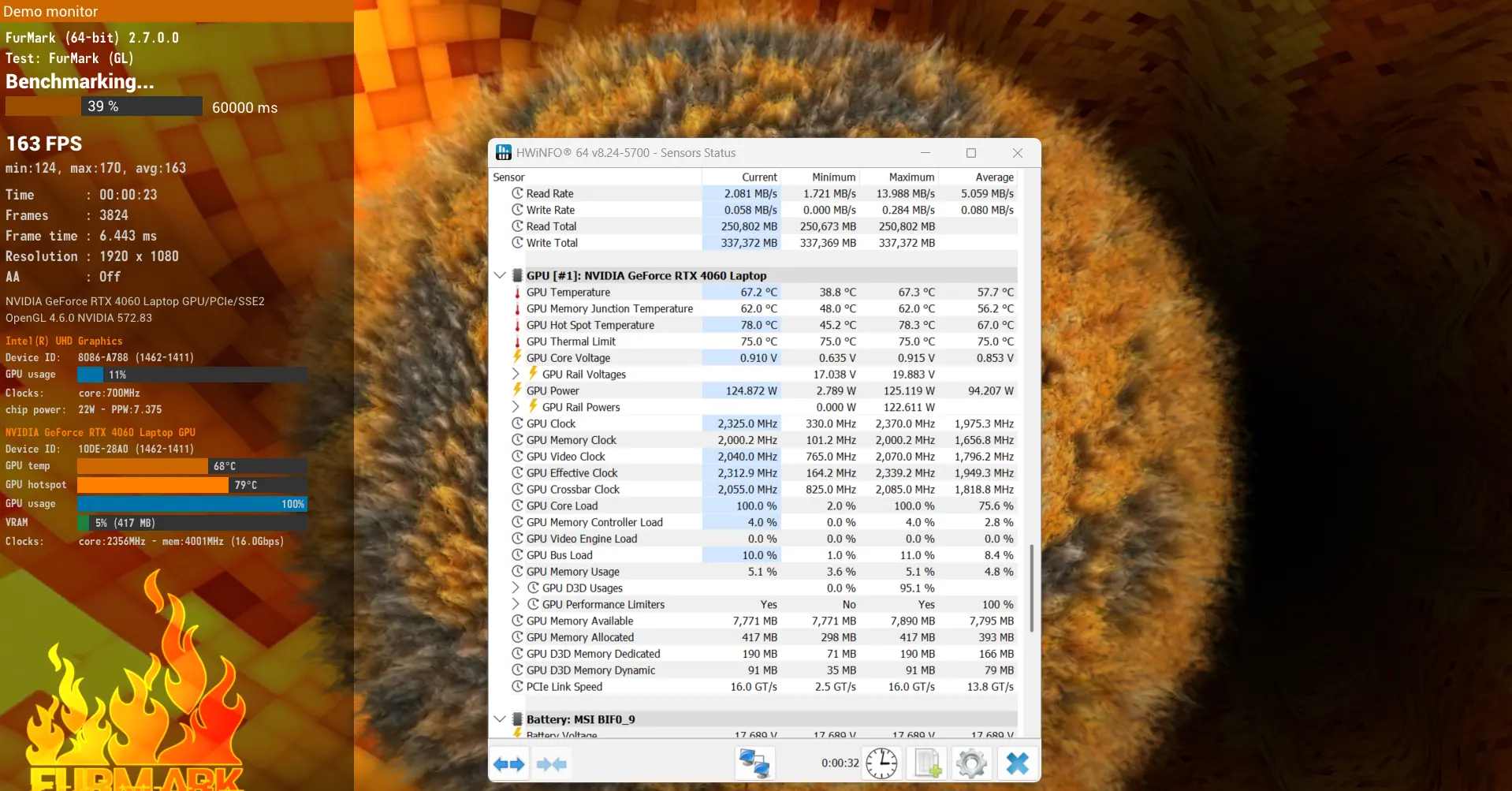1512x791 pixels.
Task: Open the remote network monitoring icon
Action: 754,763
